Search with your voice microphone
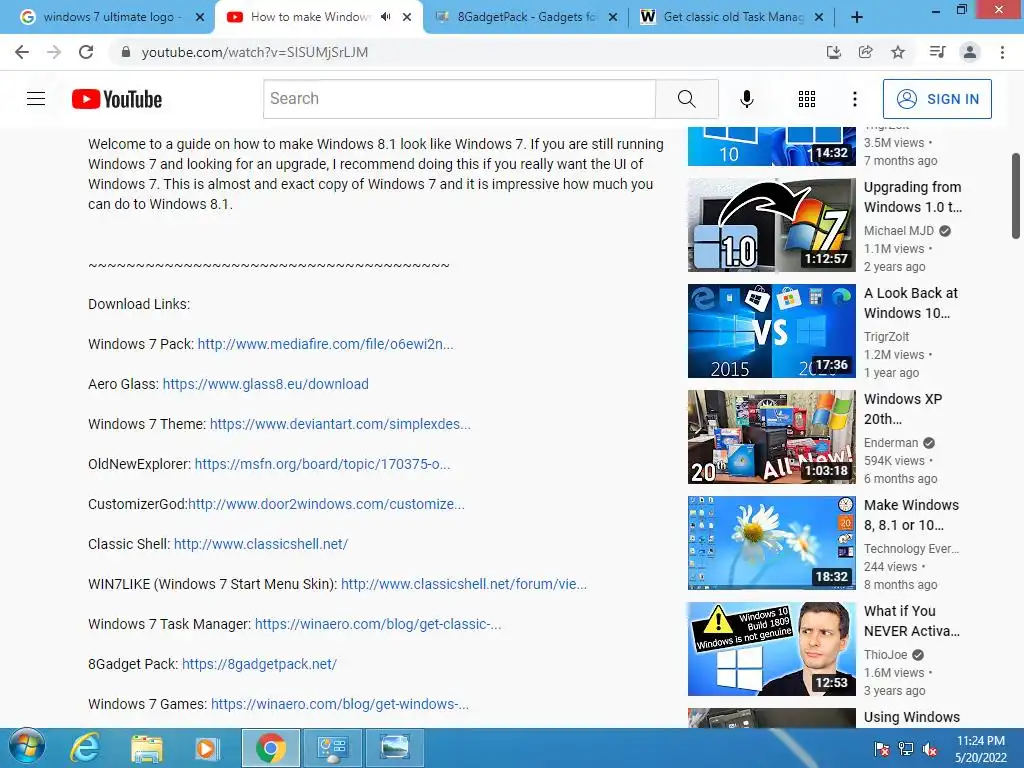Viewport: 1024px width, 768px height. coord(746,99)
